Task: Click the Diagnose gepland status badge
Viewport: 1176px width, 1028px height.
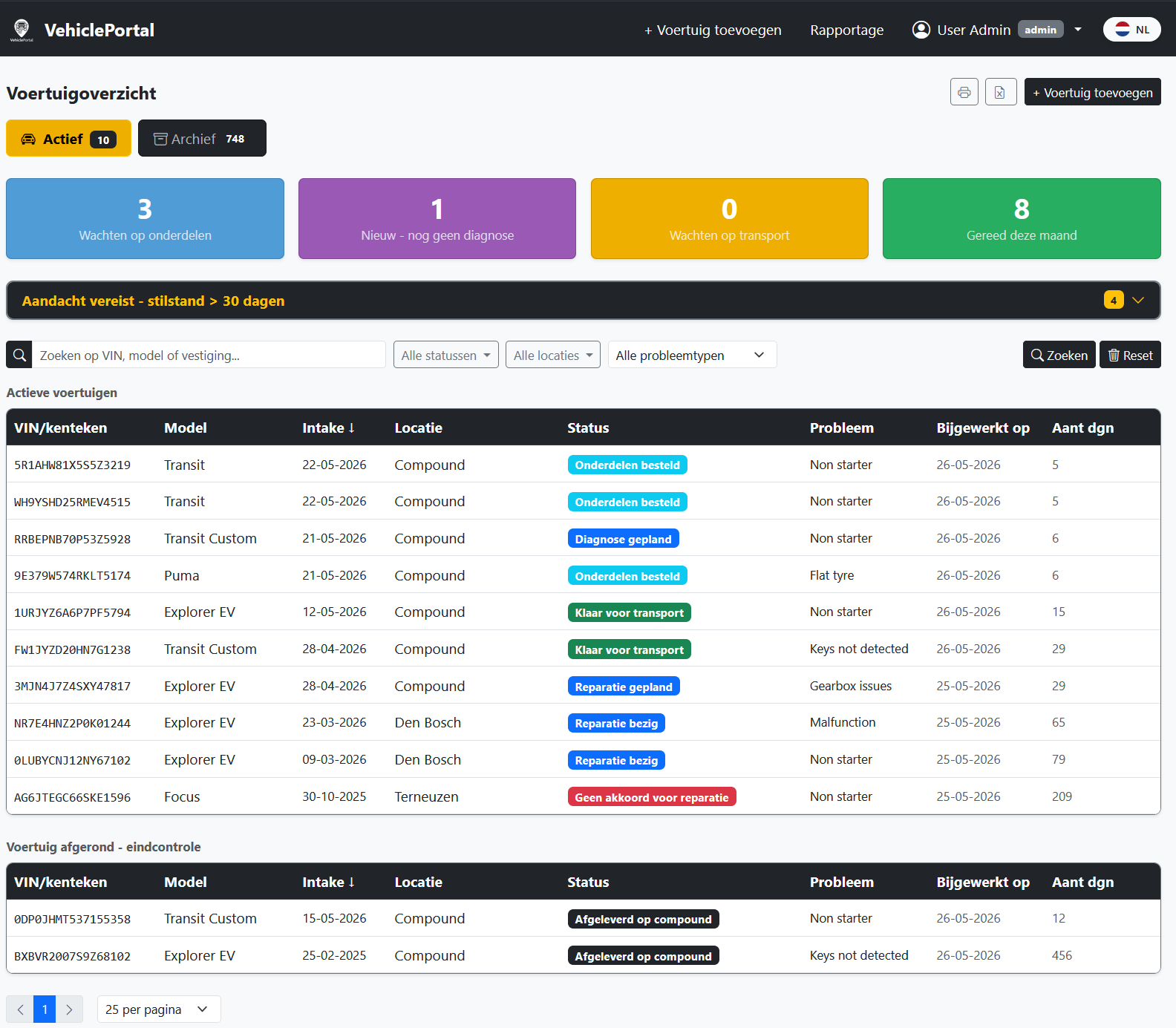Action: click(x=623, y=539)
